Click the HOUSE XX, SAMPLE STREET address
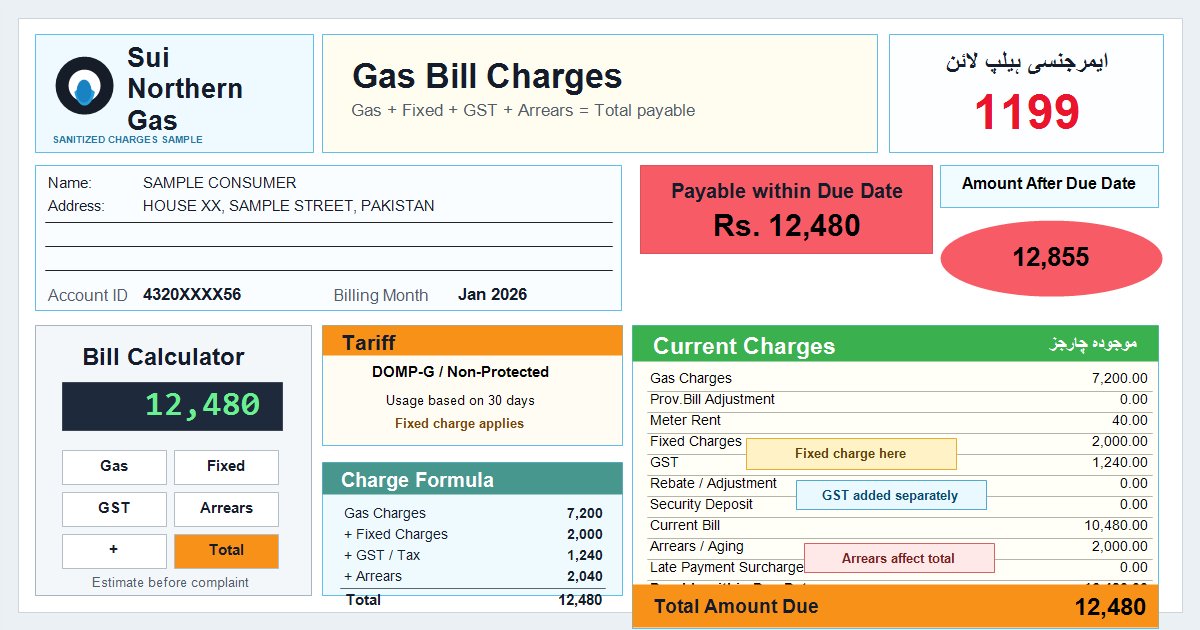Image resolution: width=1200 pixels, height=630 pixels. (x=289, y=206)
